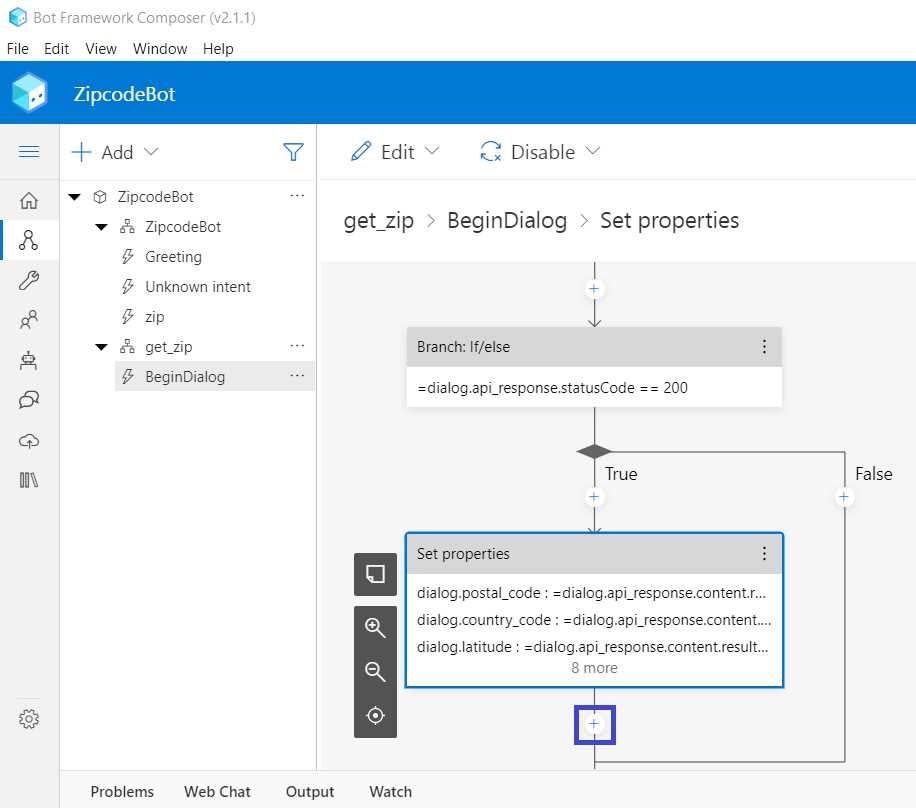Reset the flow view to fit

coord(375,715)
